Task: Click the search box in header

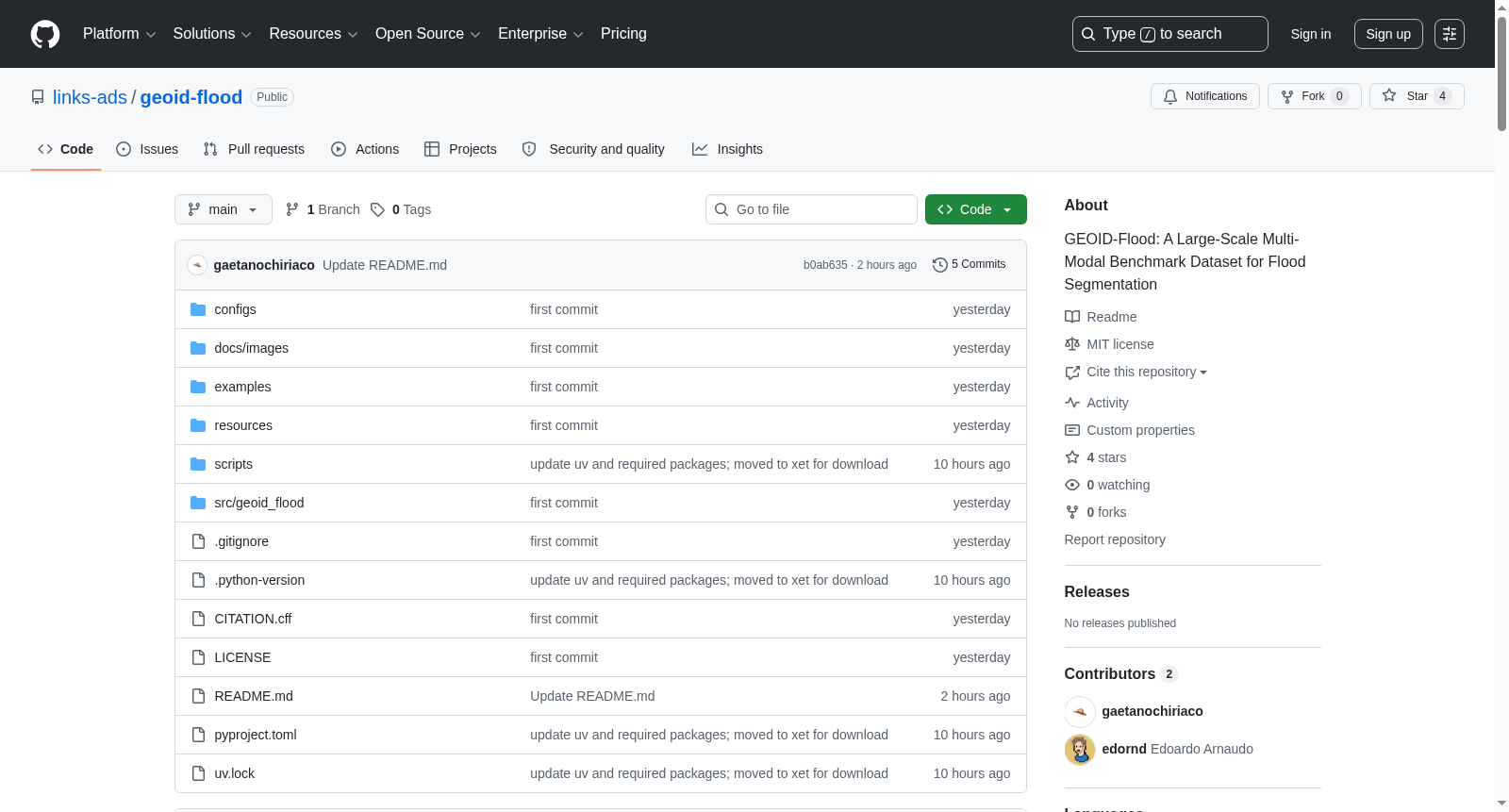Action: [x=1170, y=34]
